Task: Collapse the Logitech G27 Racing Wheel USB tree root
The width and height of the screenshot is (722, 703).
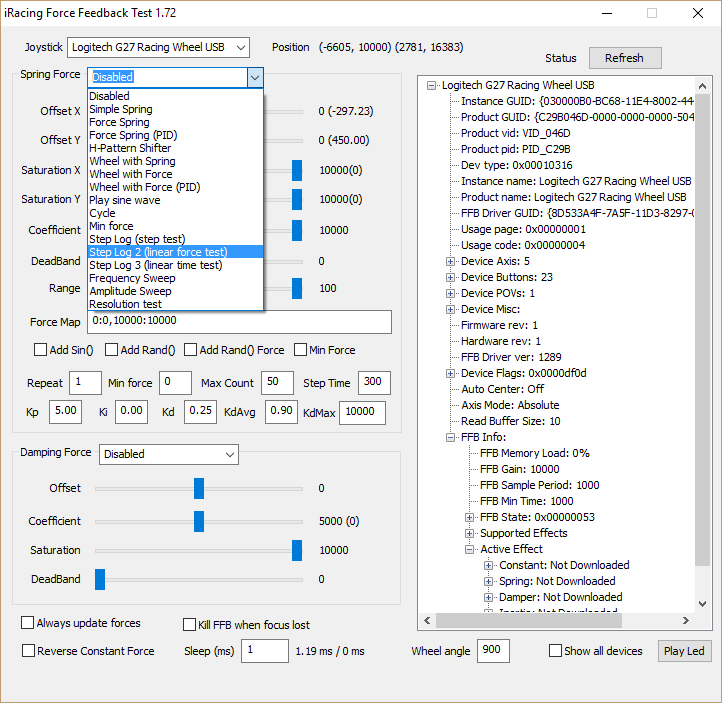Action: [431, 86]
